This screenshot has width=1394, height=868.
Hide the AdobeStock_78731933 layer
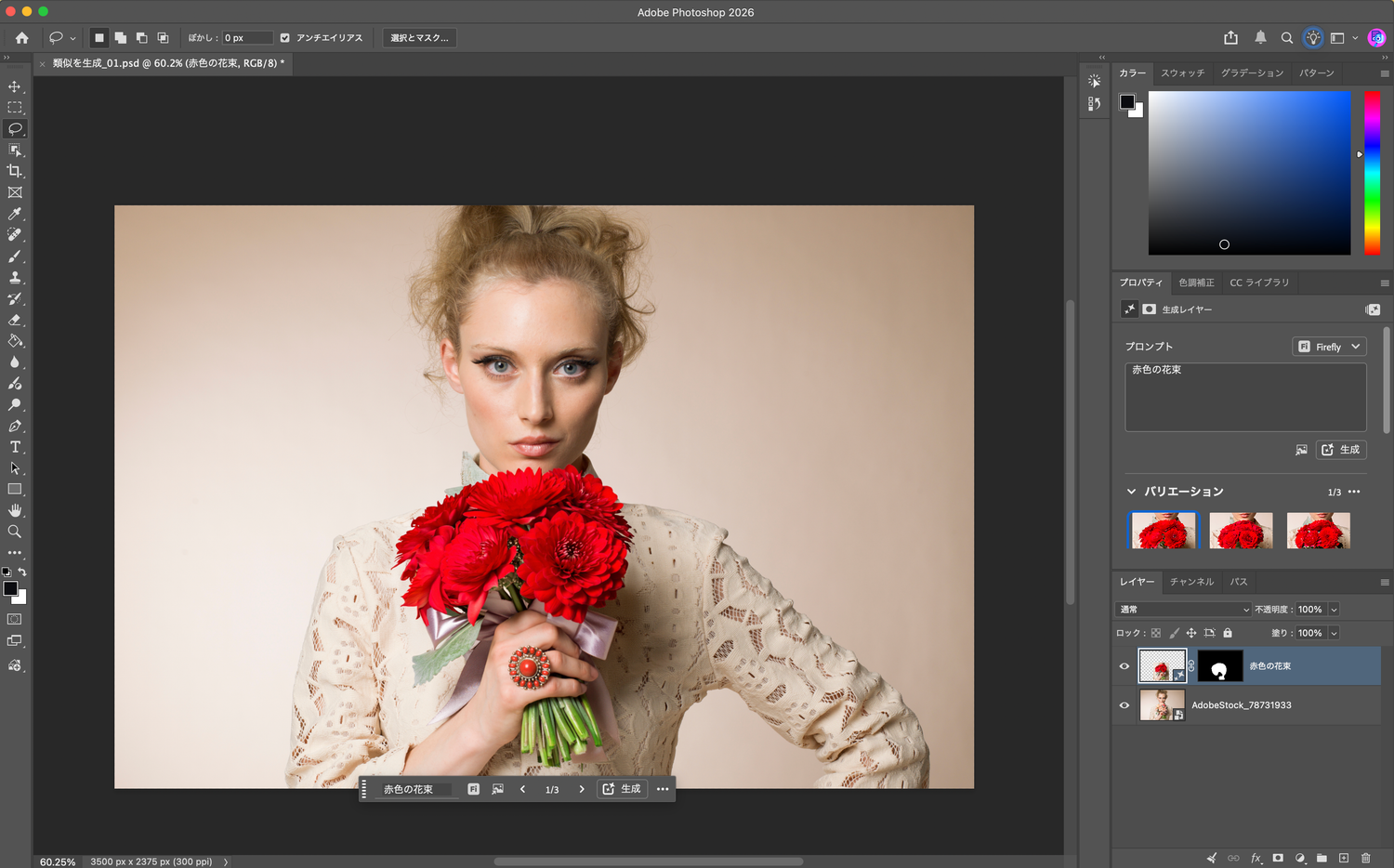[1124, 705]
